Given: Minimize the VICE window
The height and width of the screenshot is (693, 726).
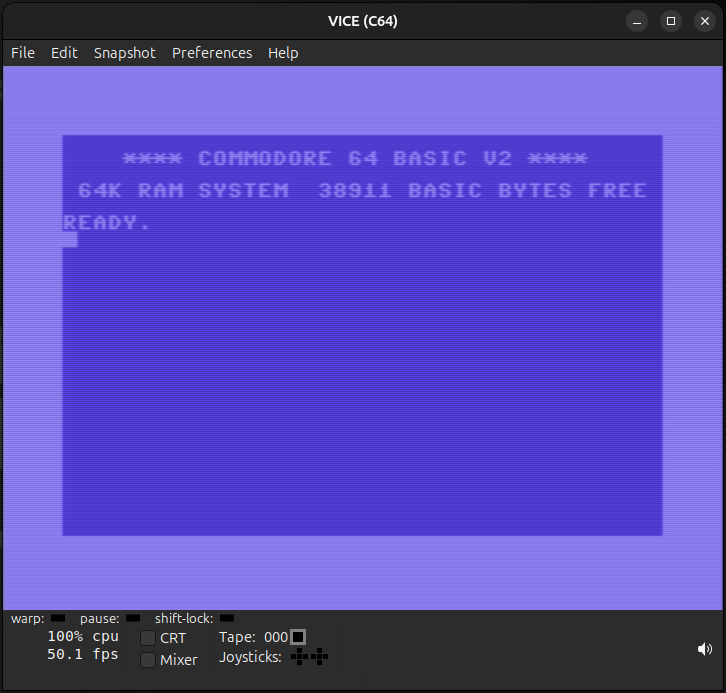Looking at the screenshot, I should (637, 21).
